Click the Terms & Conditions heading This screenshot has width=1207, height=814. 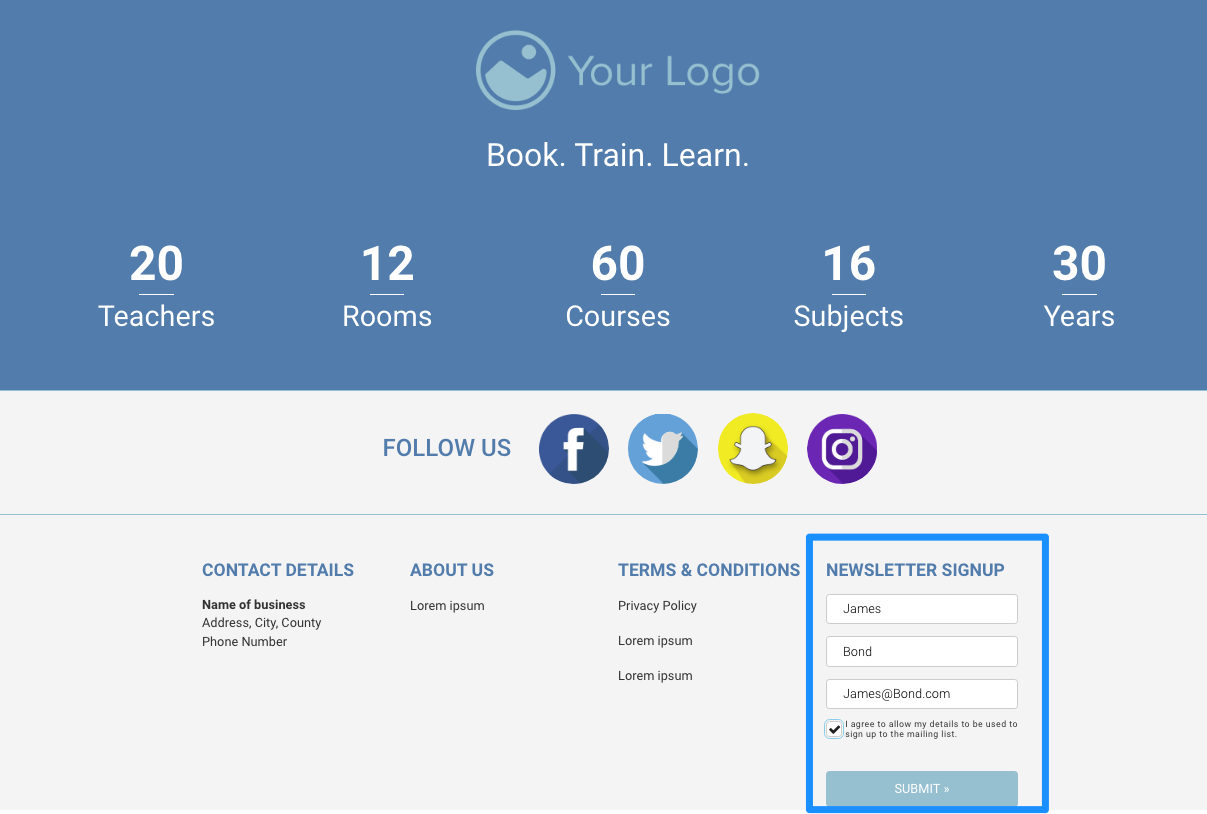tap(708, 570)
